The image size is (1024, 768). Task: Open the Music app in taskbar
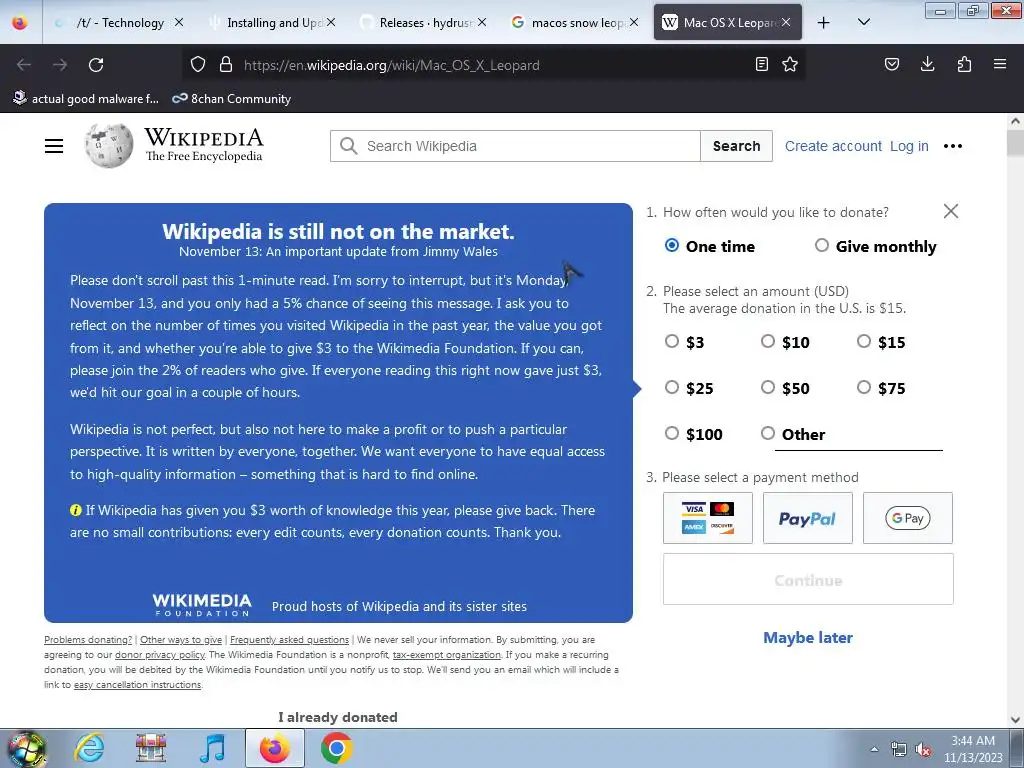coord(212,748)
